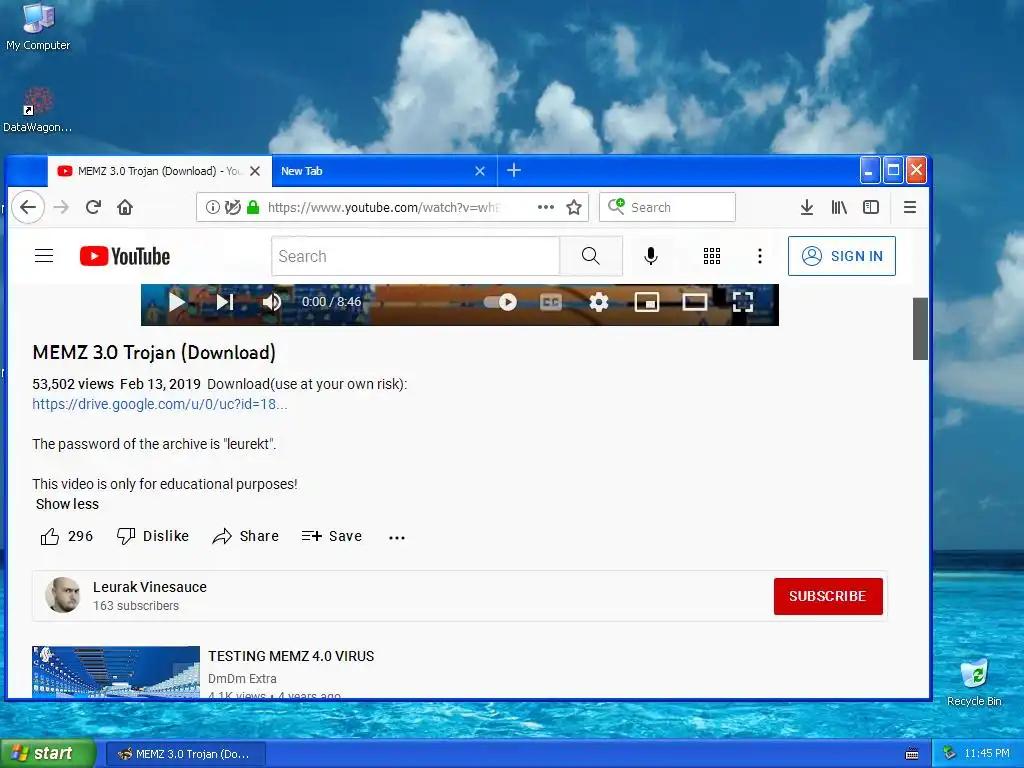Click the YouTube logo
The height and width of the screenshot is (768, 1024).
125,256
